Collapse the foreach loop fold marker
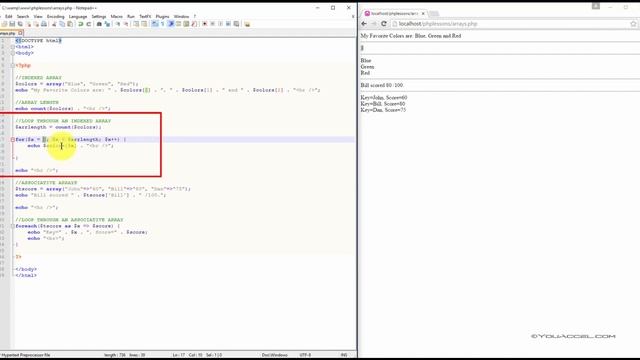The height and width of the screenshot is (360, 640). coord(13,226)
